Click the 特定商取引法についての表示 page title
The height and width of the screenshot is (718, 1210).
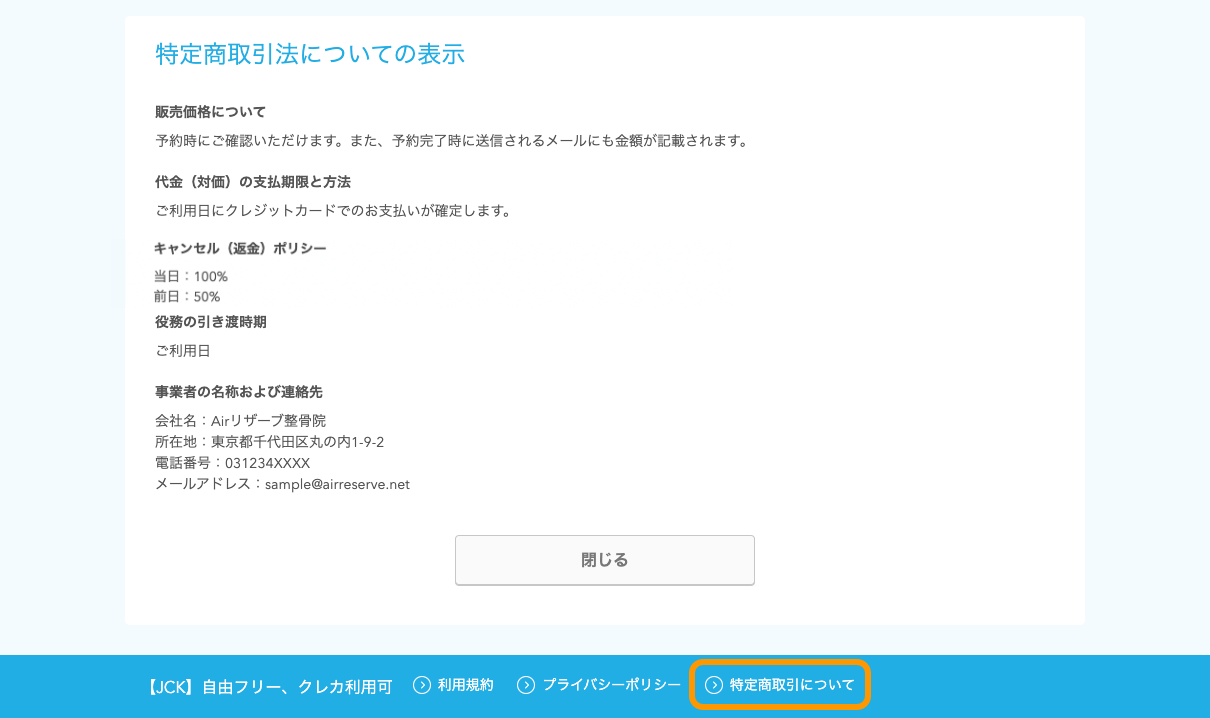coord(310,54)
